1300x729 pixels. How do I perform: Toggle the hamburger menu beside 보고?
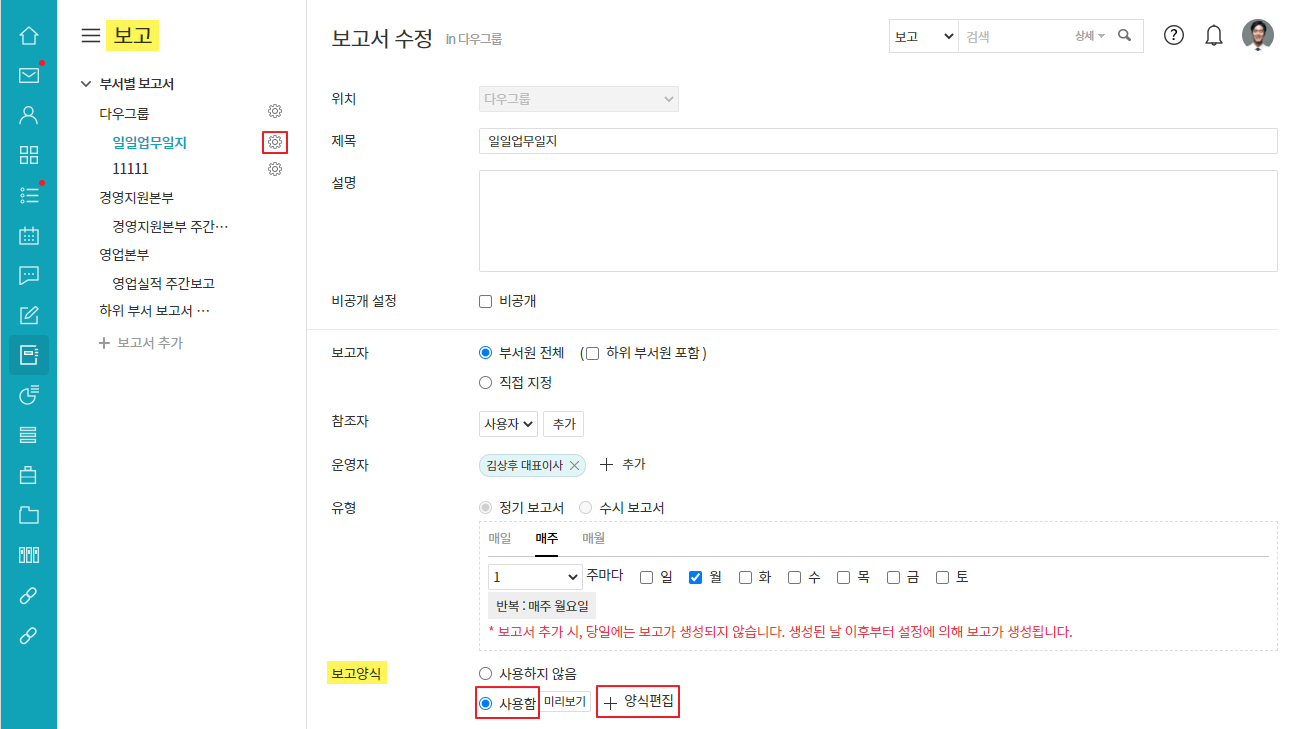pos(90,36)
